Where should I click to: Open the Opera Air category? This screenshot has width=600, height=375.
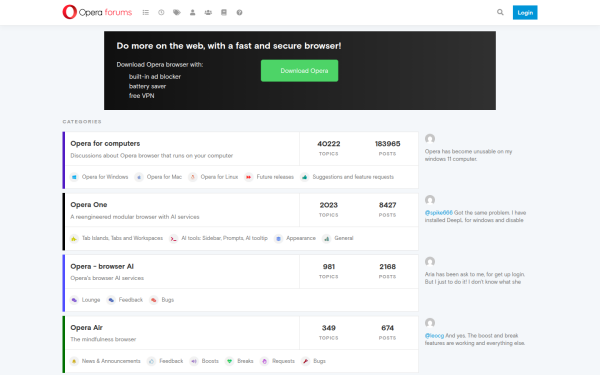coord(86,328)
